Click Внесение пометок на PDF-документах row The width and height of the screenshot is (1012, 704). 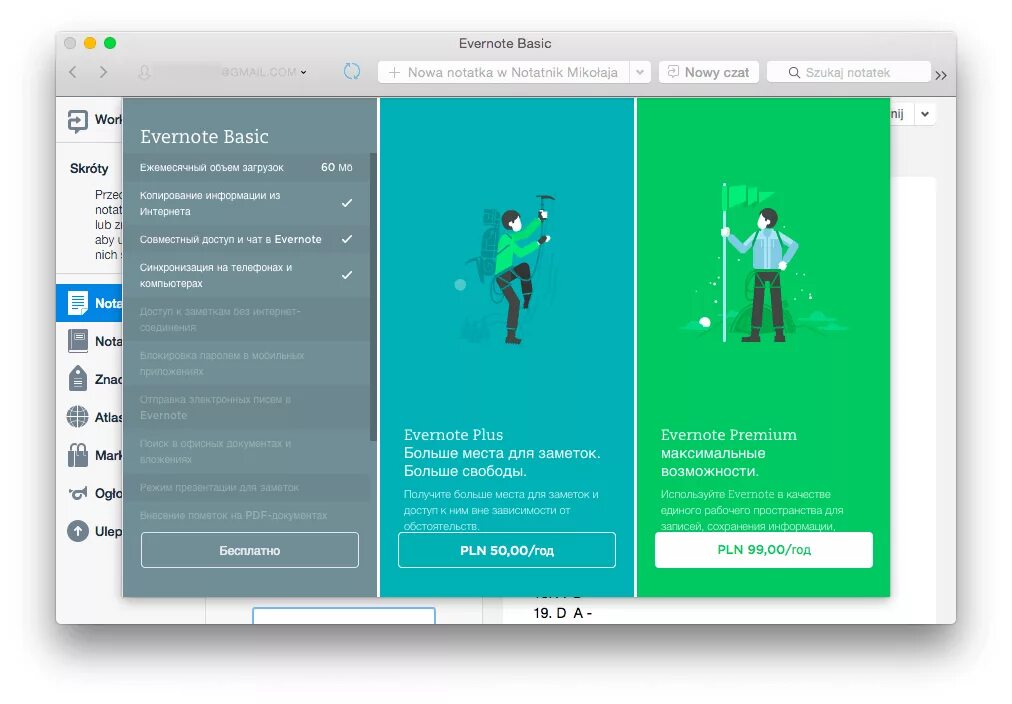click(x=246, y=516)
